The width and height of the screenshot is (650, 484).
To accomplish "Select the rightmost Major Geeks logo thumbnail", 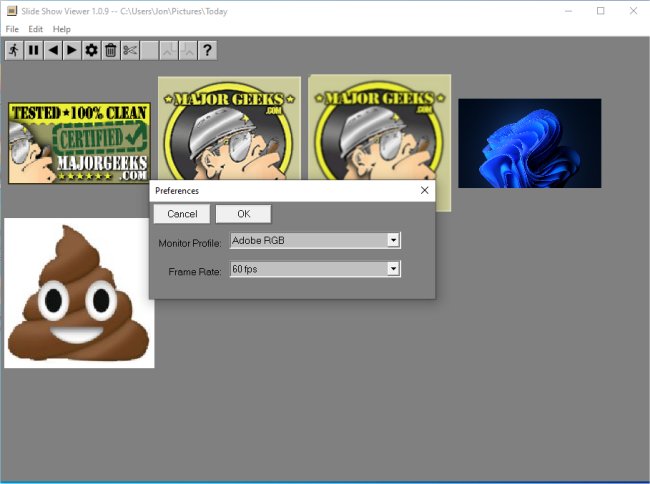I will pos(380,127).
